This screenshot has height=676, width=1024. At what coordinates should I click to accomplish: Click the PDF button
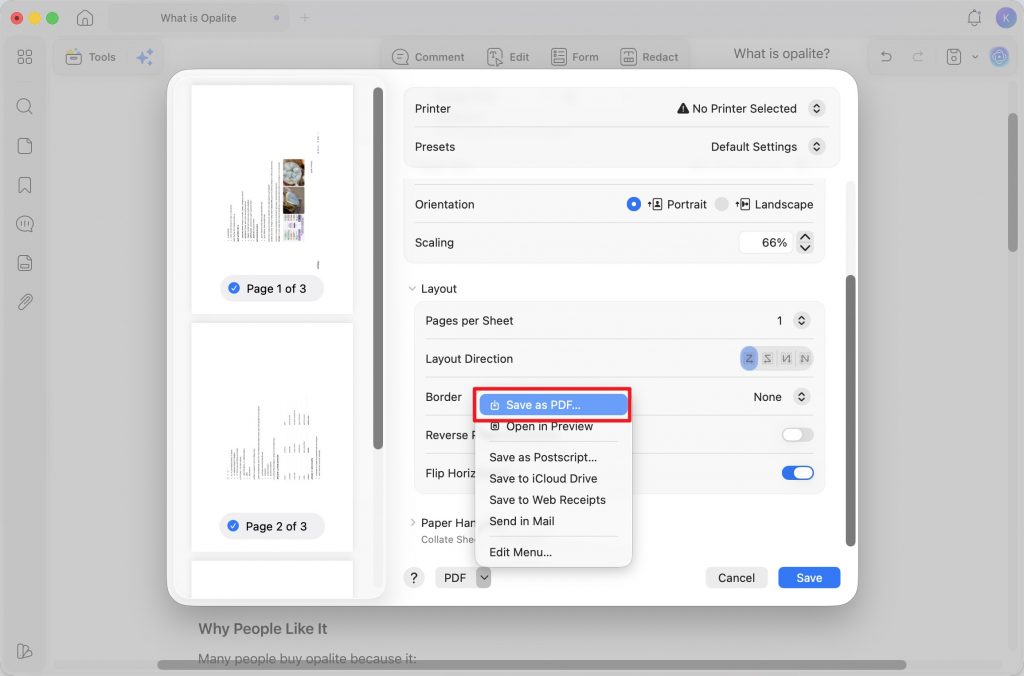tap(455, 577)
